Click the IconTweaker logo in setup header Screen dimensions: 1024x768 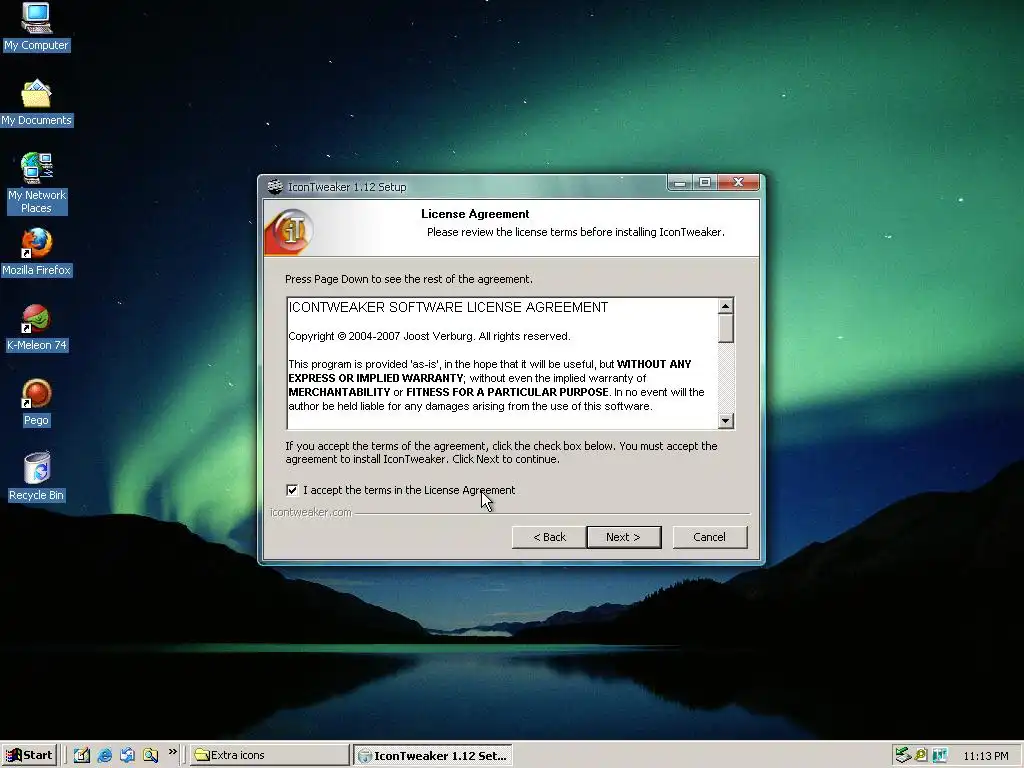(289, 231)
